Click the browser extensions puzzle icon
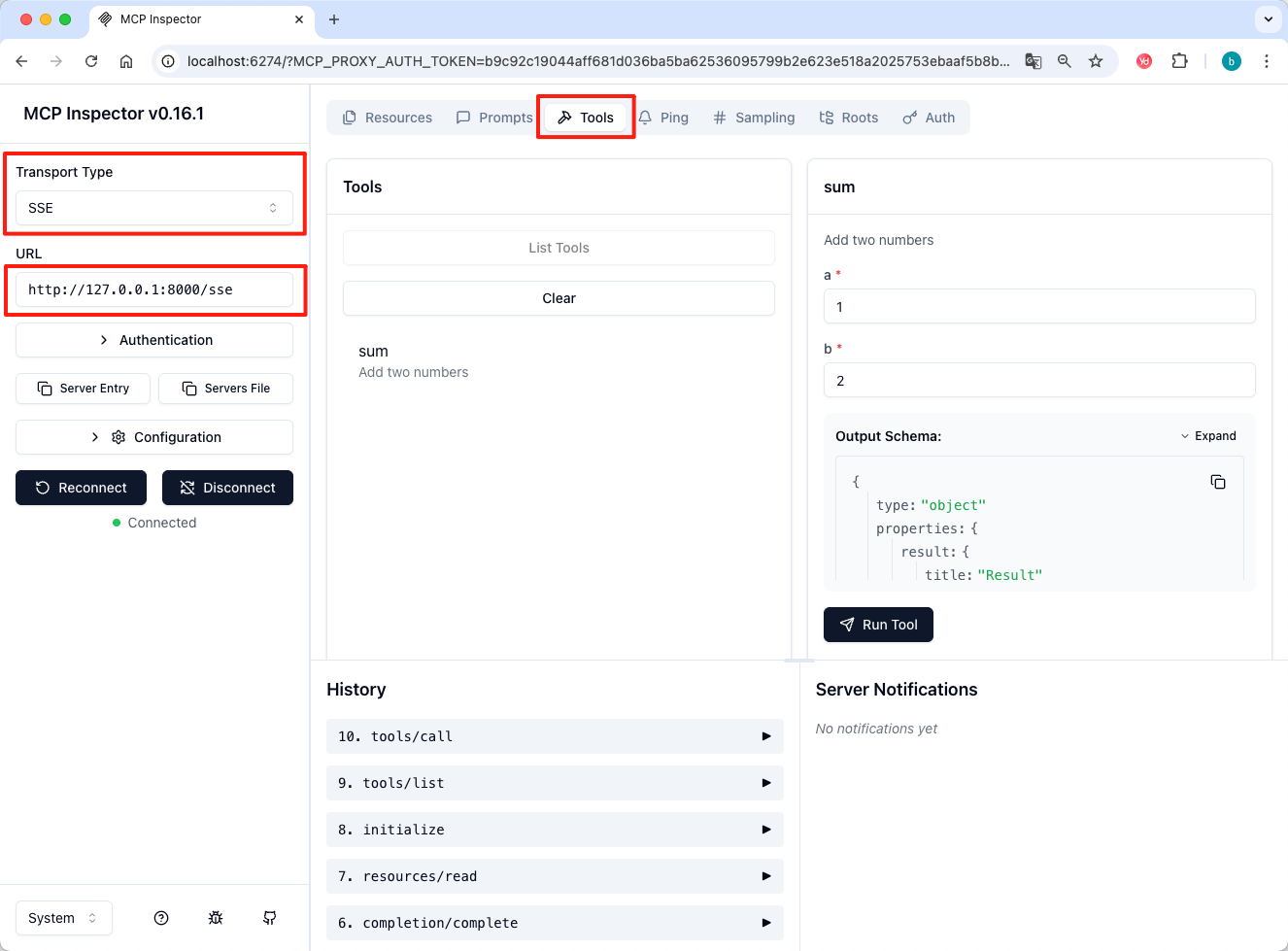The width and height of the screenshot is (1288, 951). coord(1179,61)
